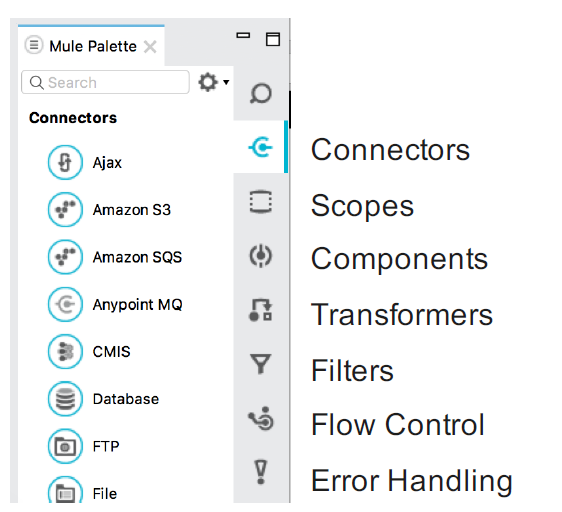Viewport: 562px width, 512px height.
Task: Choose the Database connector
Action: click(103, 399)
